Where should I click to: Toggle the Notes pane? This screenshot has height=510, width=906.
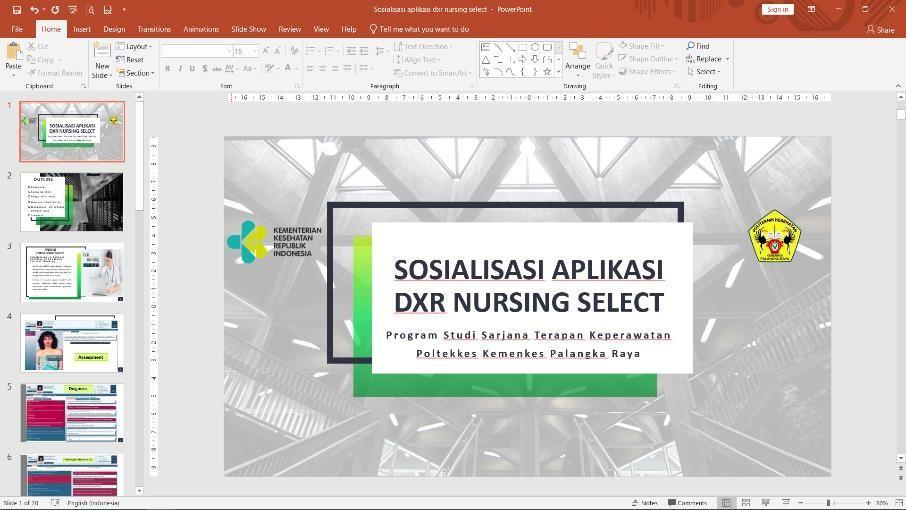645,503
